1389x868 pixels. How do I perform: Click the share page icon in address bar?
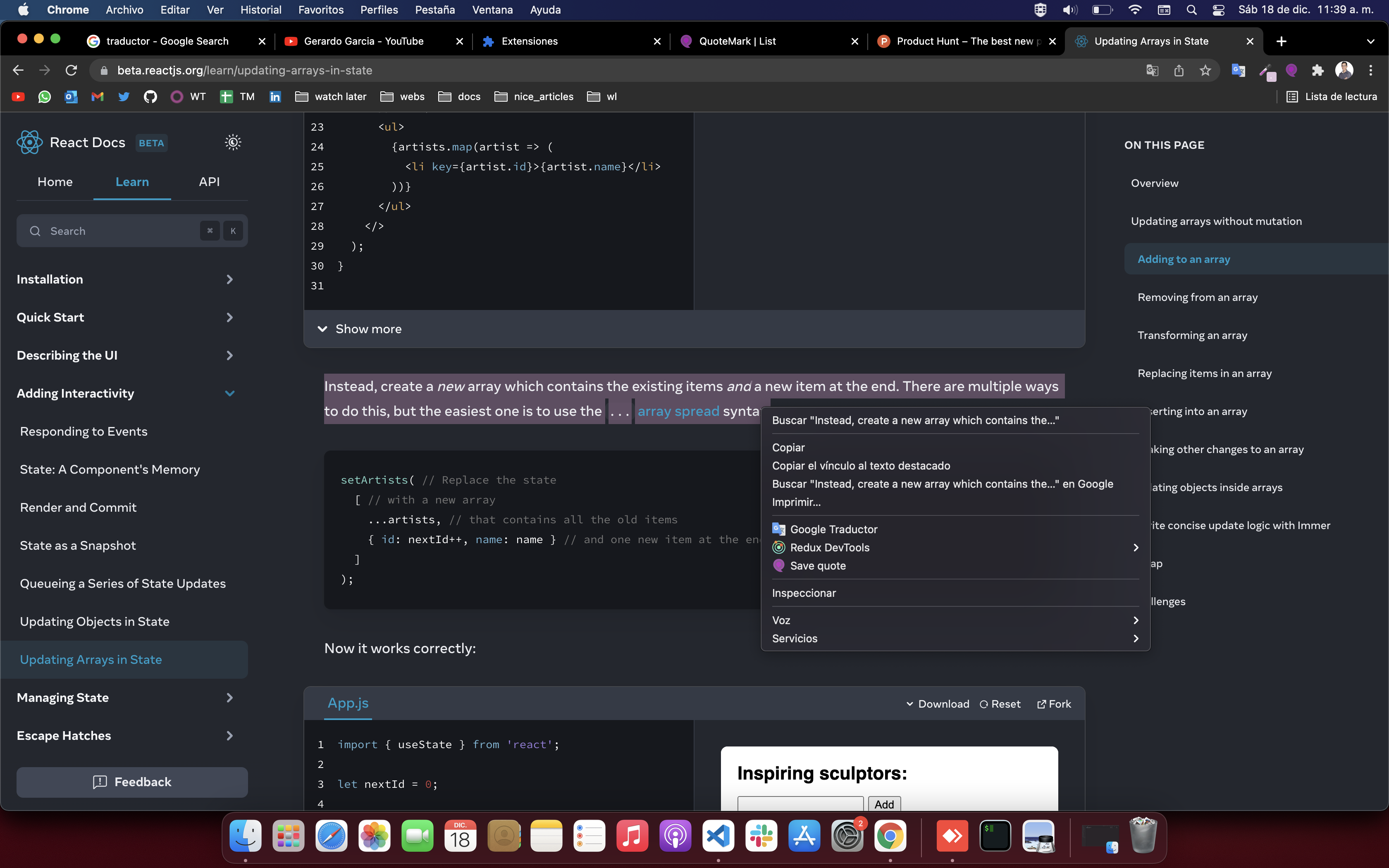tap(1178, 70)
